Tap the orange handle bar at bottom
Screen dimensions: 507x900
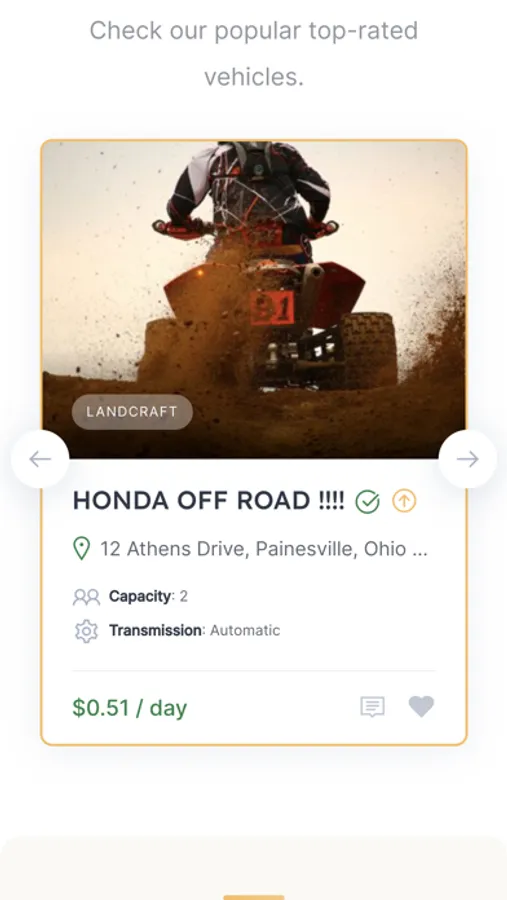[254, 897]
